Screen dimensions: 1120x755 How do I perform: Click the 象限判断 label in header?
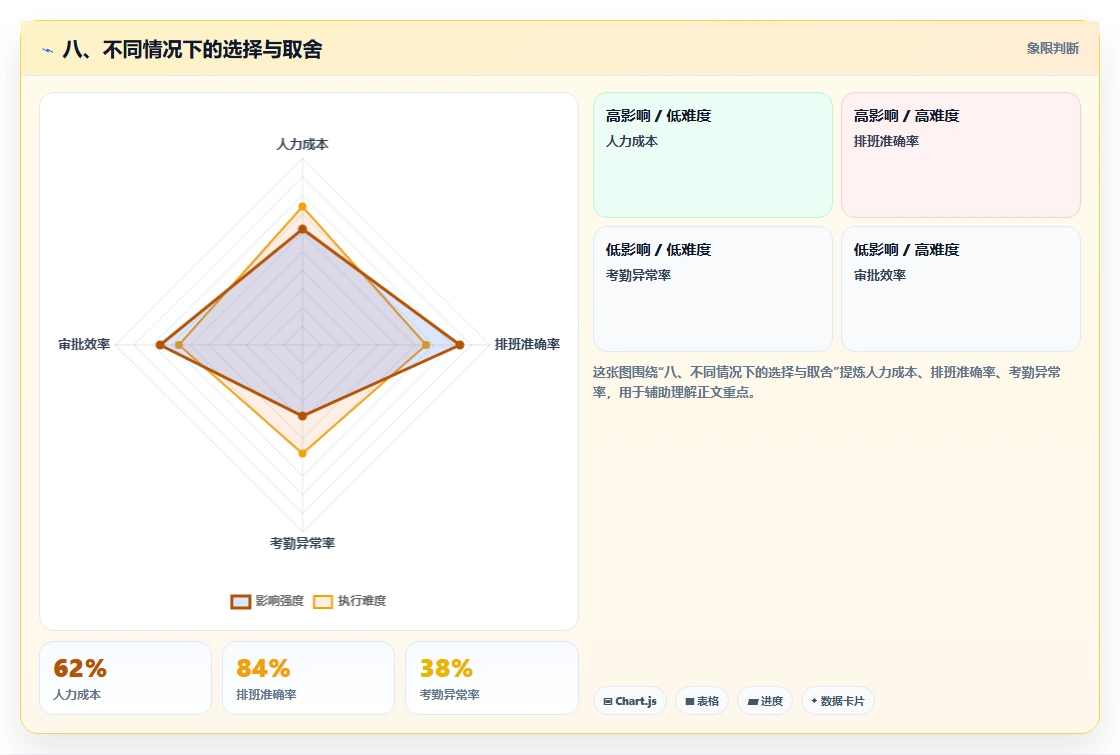(1052, 49)
